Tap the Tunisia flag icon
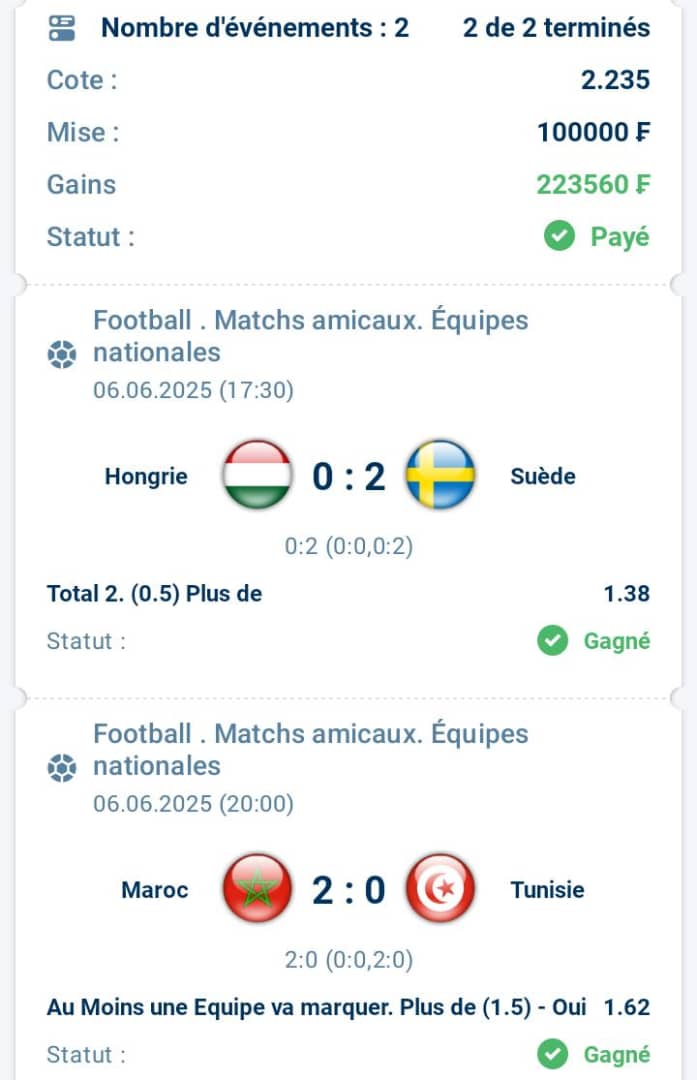 point(440,889)
